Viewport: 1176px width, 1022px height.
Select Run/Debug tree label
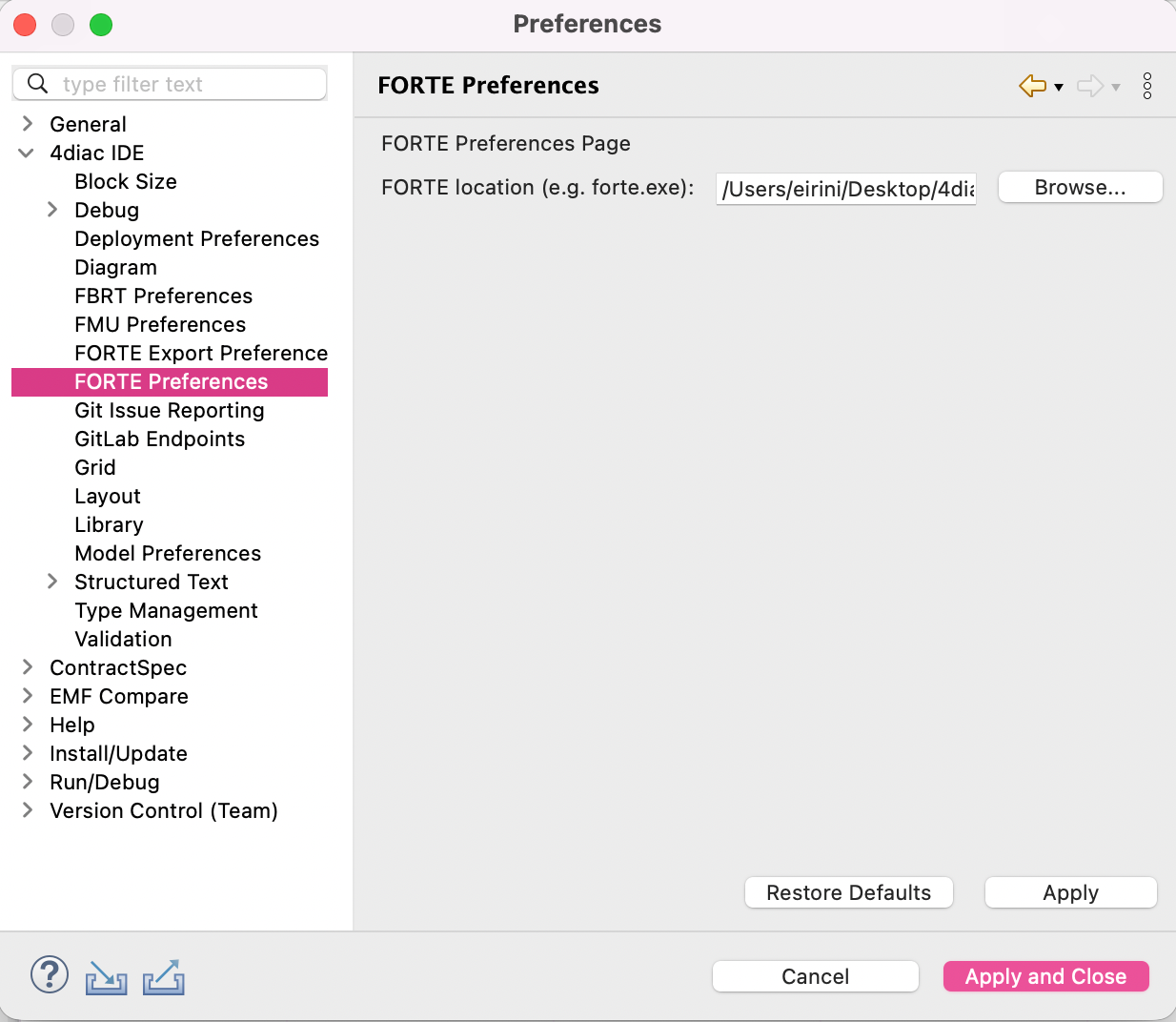pyautogui.click(x=105, y=782)
